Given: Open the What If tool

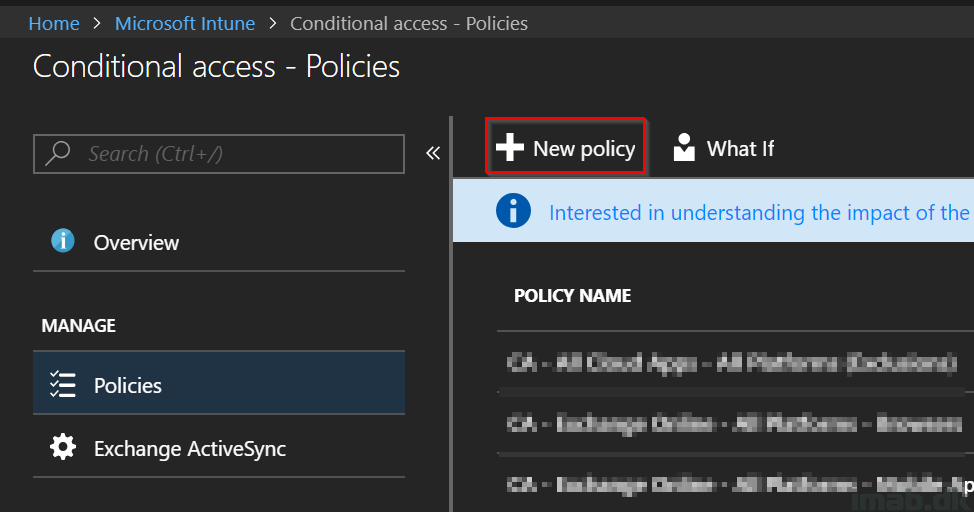Looking at the screenshot, I should click(724, 148).
